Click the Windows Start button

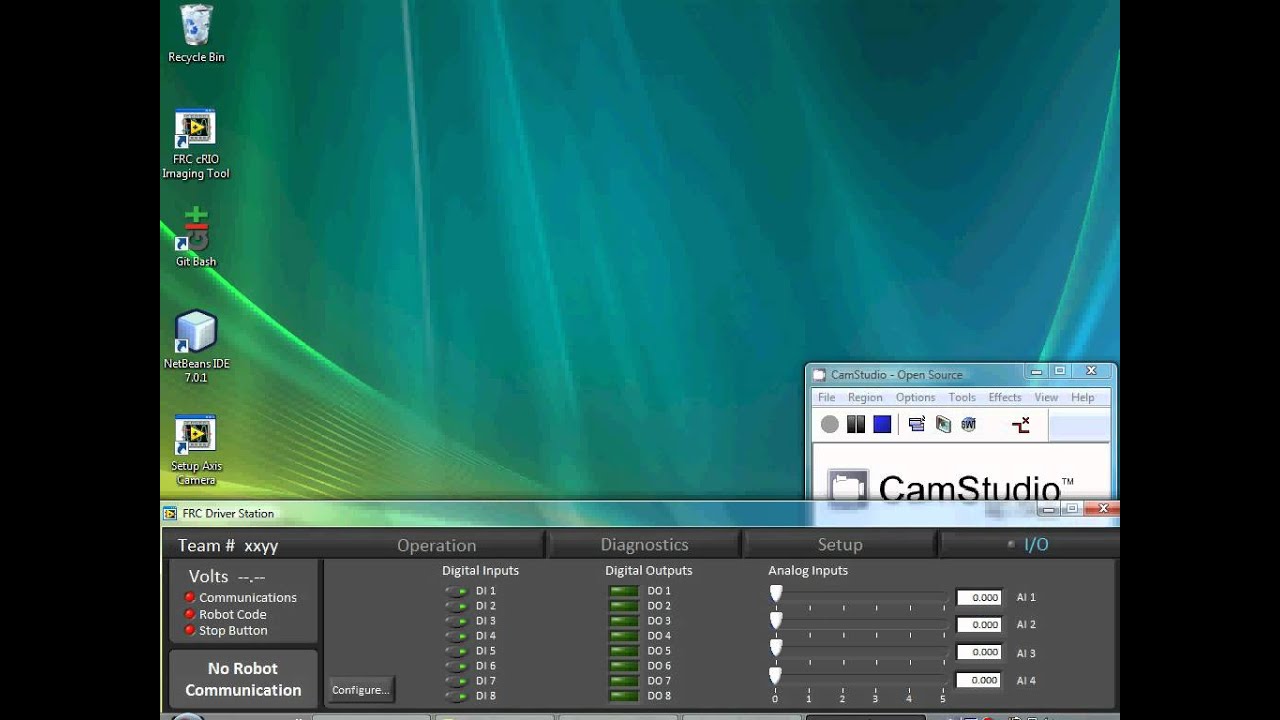187,716
